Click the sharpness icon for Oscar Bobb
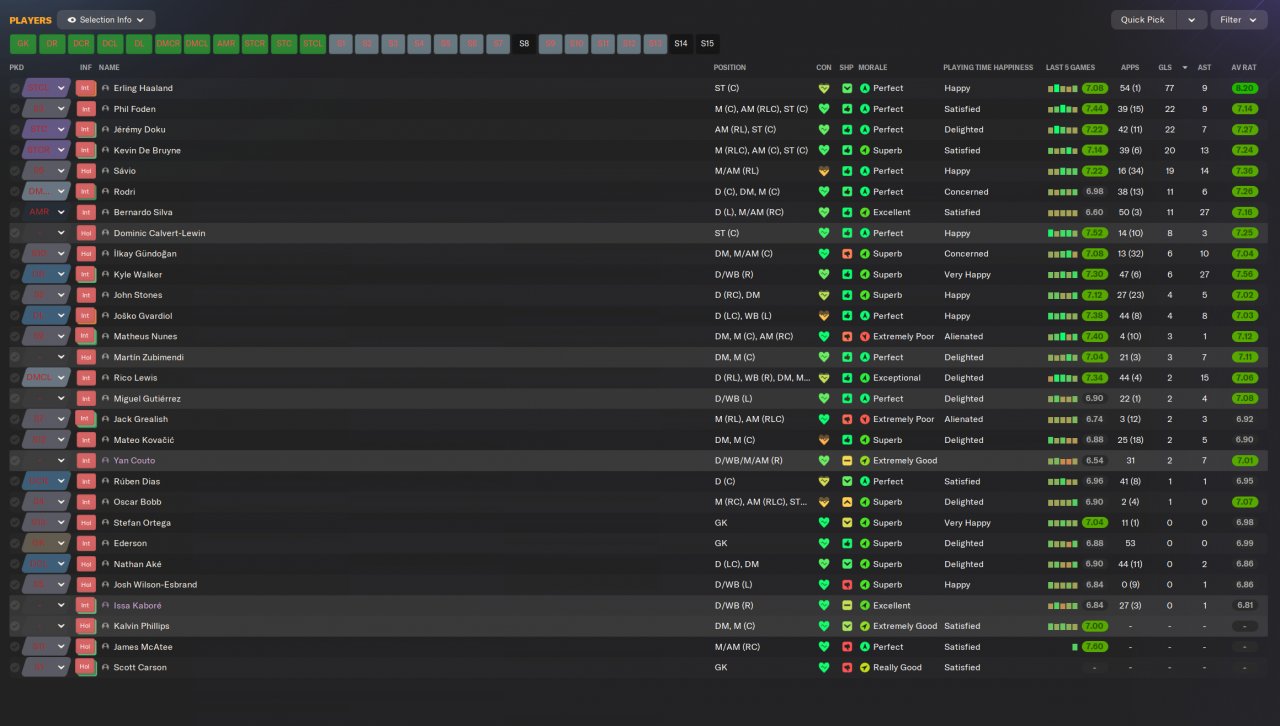The image size is (1280, 726). point(847,502)
